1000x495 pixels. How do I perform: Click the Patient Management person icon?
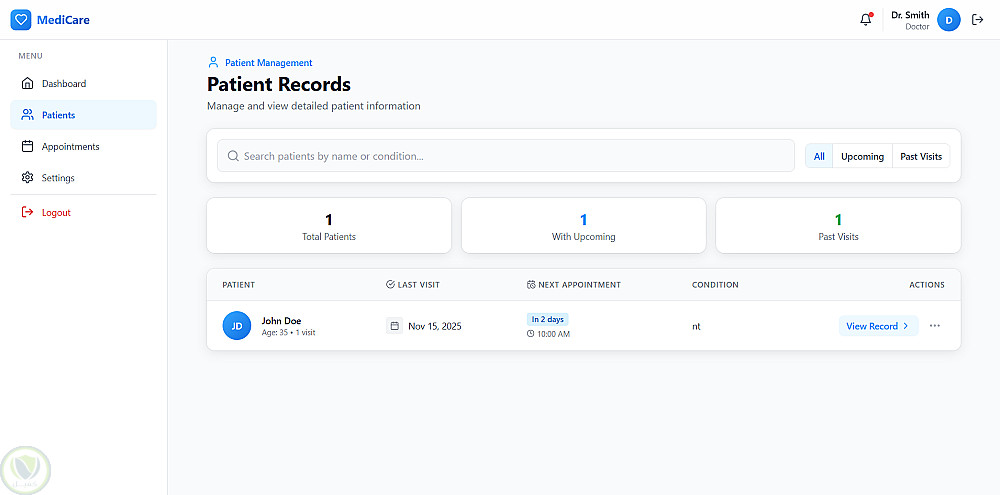(x=214, y=63)
